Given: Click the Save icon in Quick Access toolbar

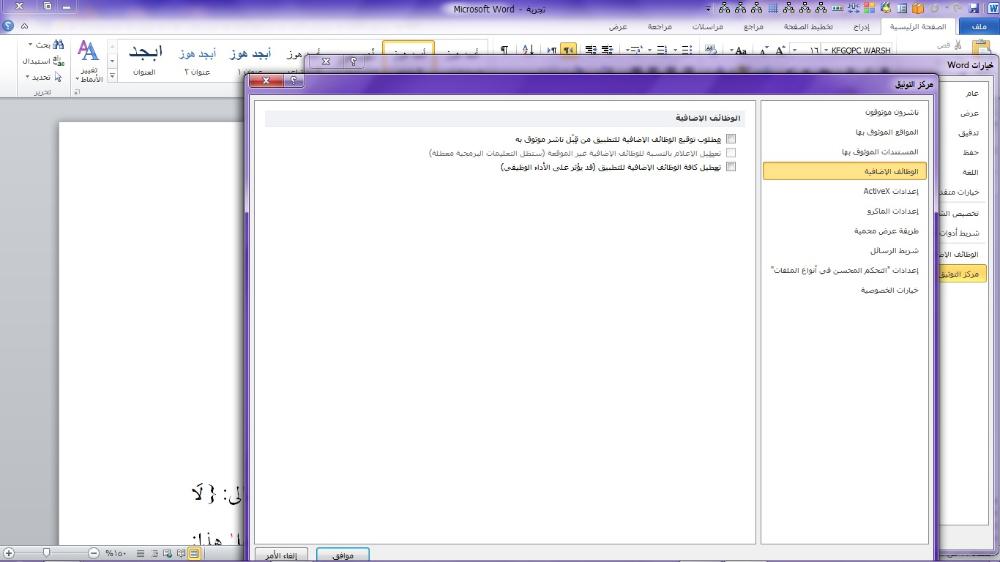Looking at the screenshot, I should (974, 8).
